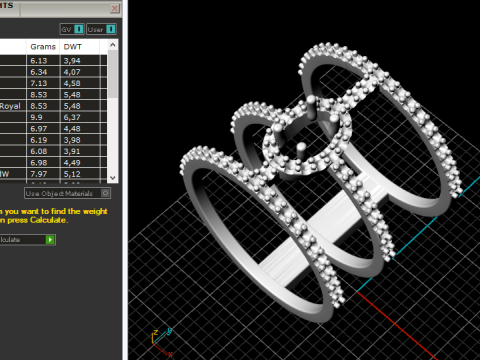Select the 4,49 DWT cell
This screenshot has height=360, width=480.
coord(80,162)
